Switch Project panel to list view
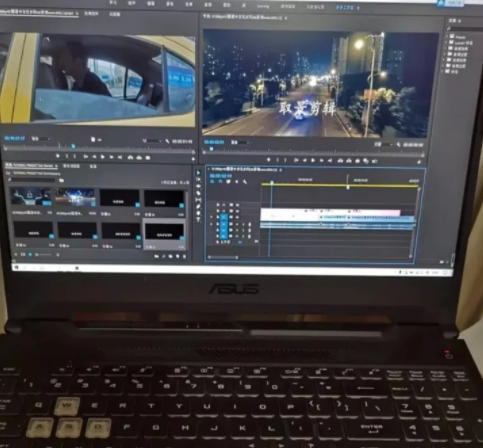 23,255
